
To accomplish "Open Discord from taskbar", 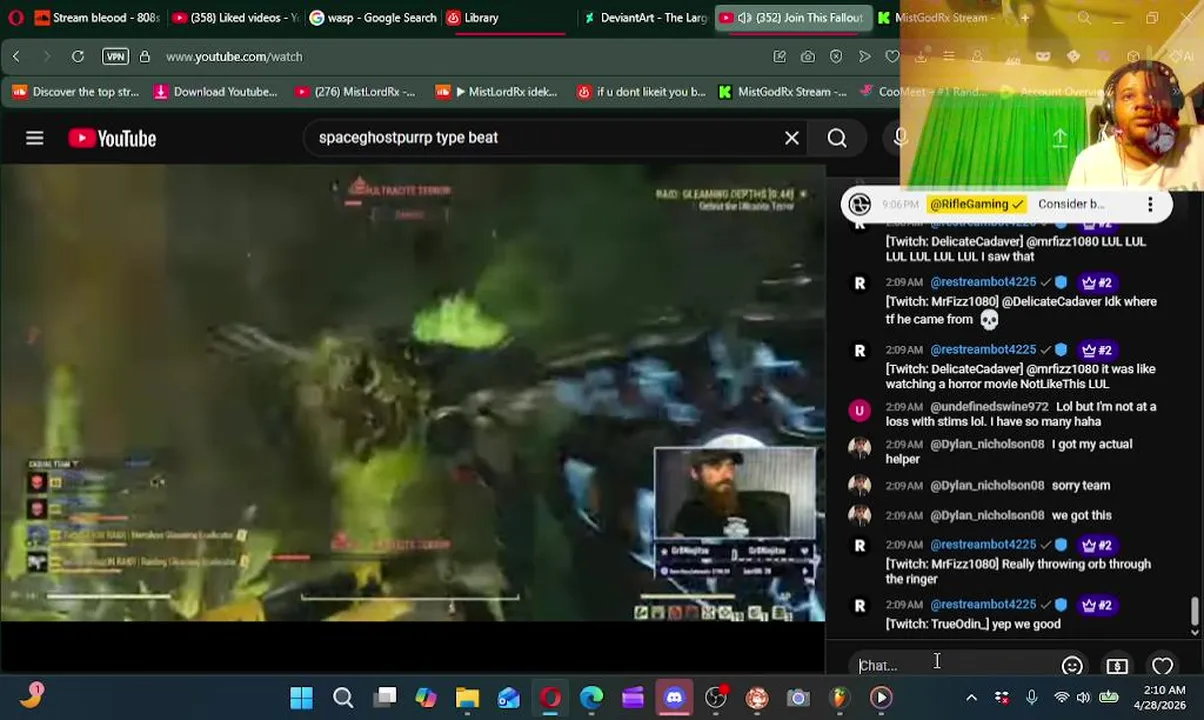I will coord(674,697).
